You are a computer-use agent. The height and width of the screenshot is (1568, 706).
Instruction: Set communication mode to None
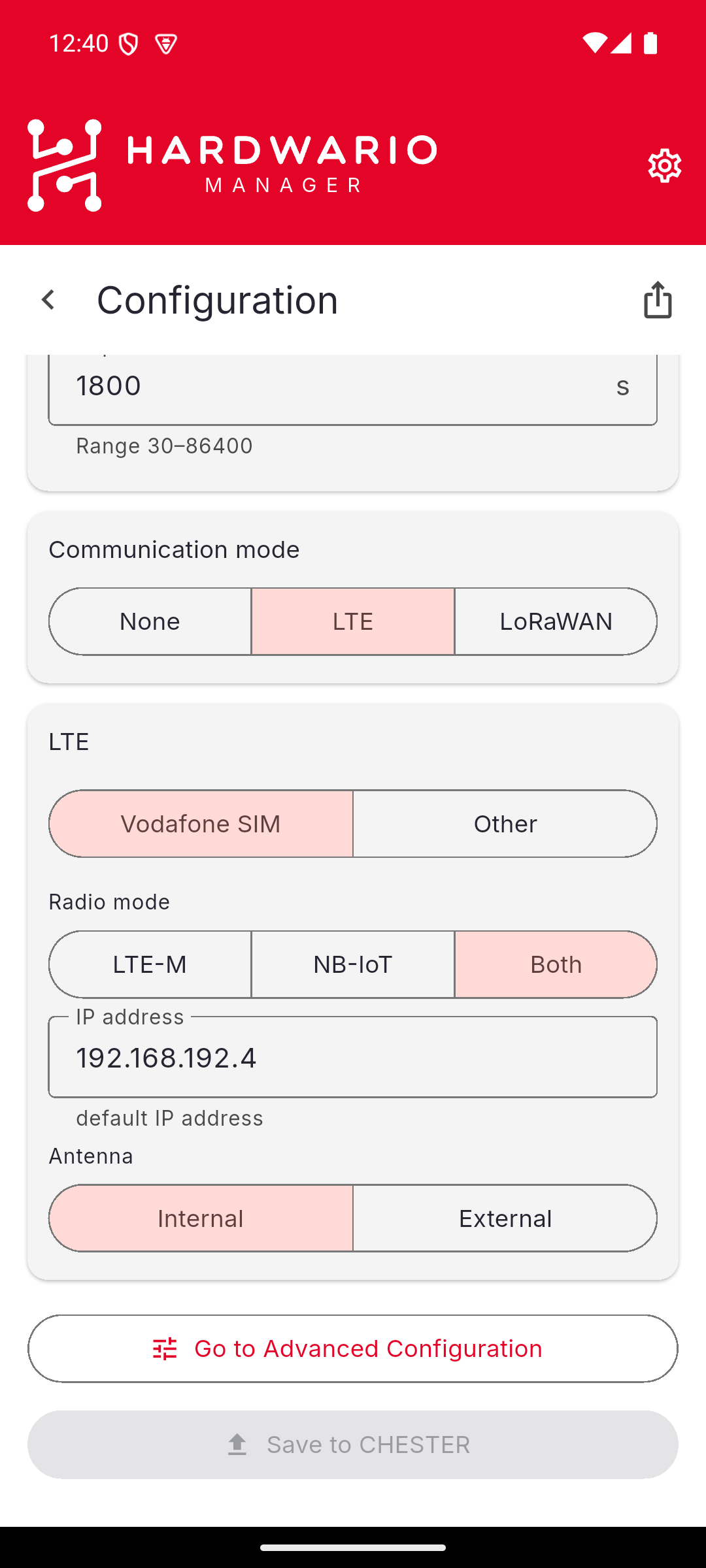pyautogui.click(x=150, y=621)
